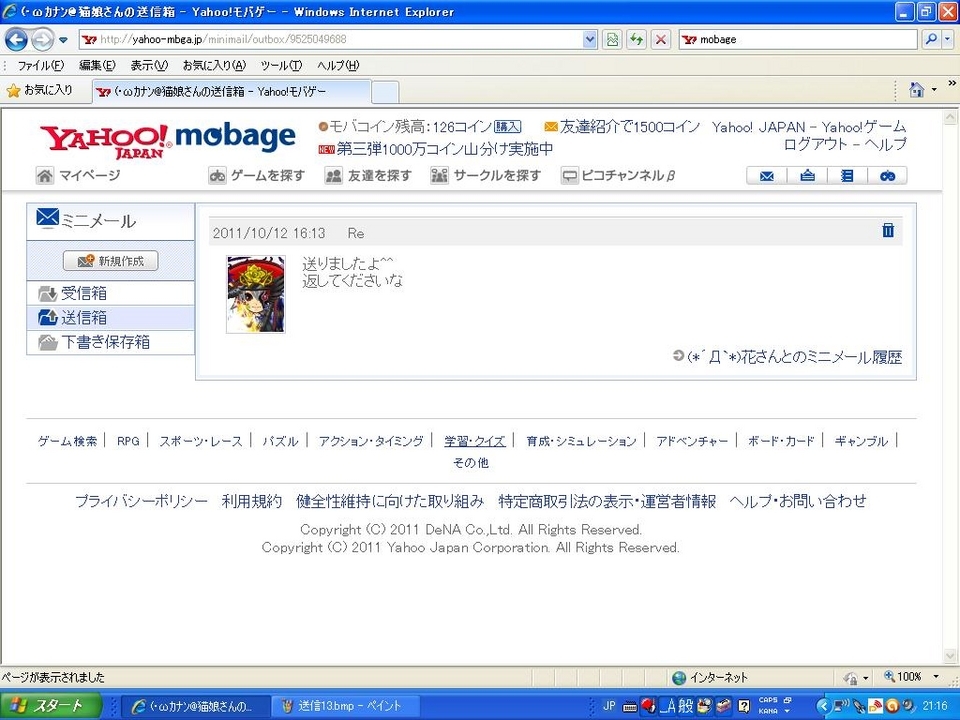Screen dimensions: 960x720
Task: Open a new blank browser tab
Action: click(385, 92)
